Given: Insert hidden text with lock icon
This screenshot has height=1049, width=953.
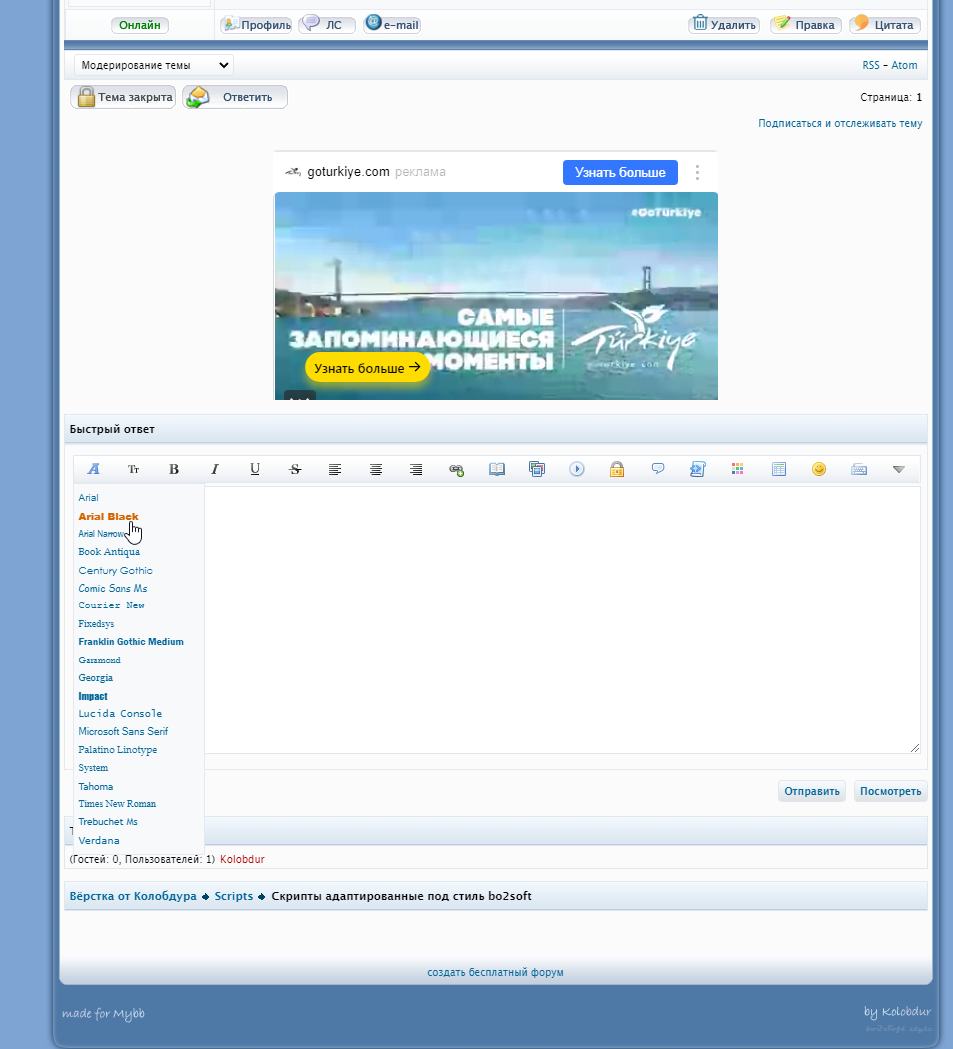Looking at the screenshot, I should (617, 469).
